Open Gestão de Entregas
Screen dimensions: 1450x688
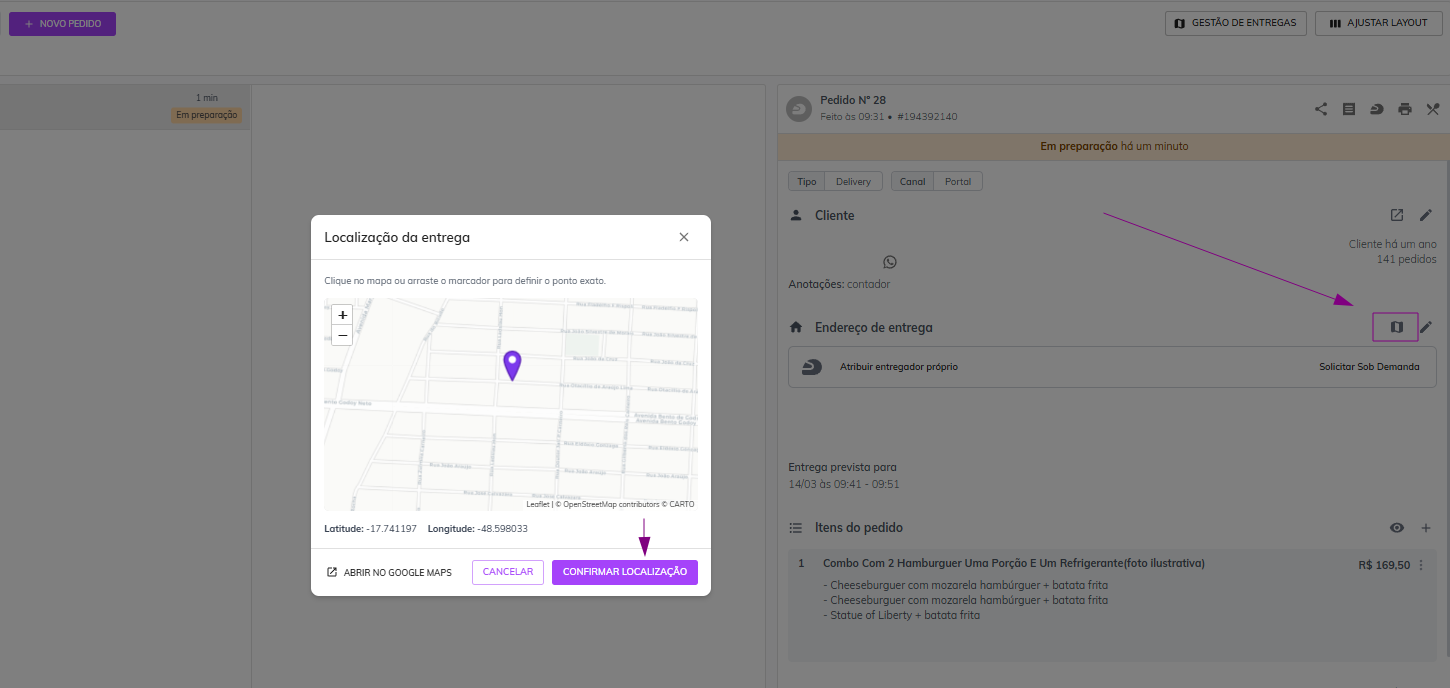[x=1235, y=23]
